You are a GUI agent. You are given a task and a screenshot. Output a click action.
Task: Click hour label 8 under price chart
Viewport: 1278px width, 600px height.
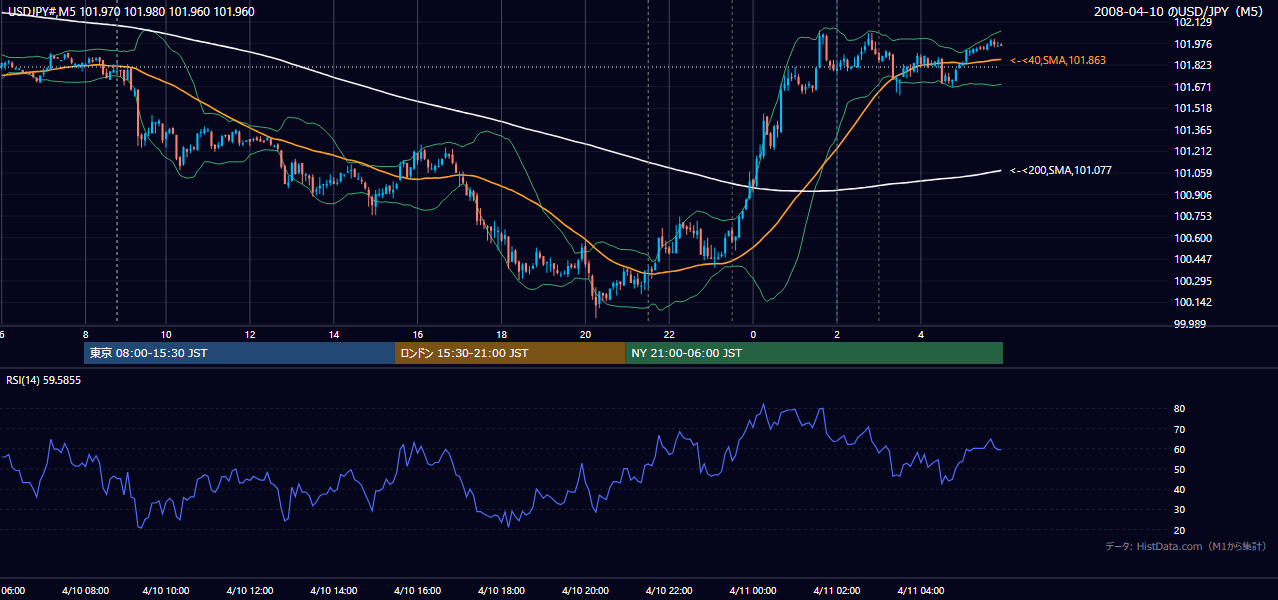pos(85,335)
